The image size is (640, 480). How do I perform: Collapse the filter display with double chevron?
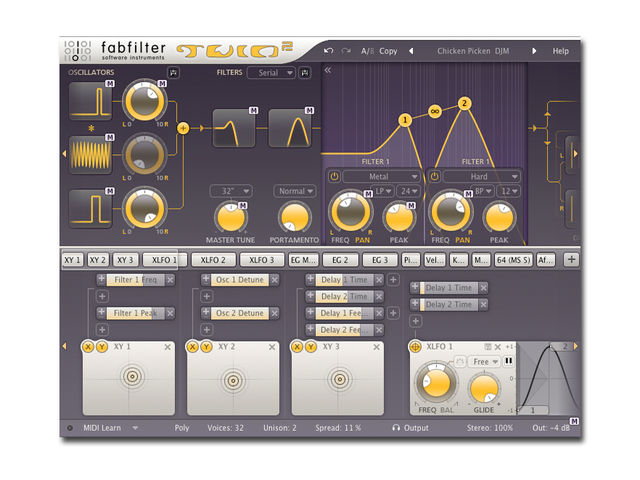[328, 70]
